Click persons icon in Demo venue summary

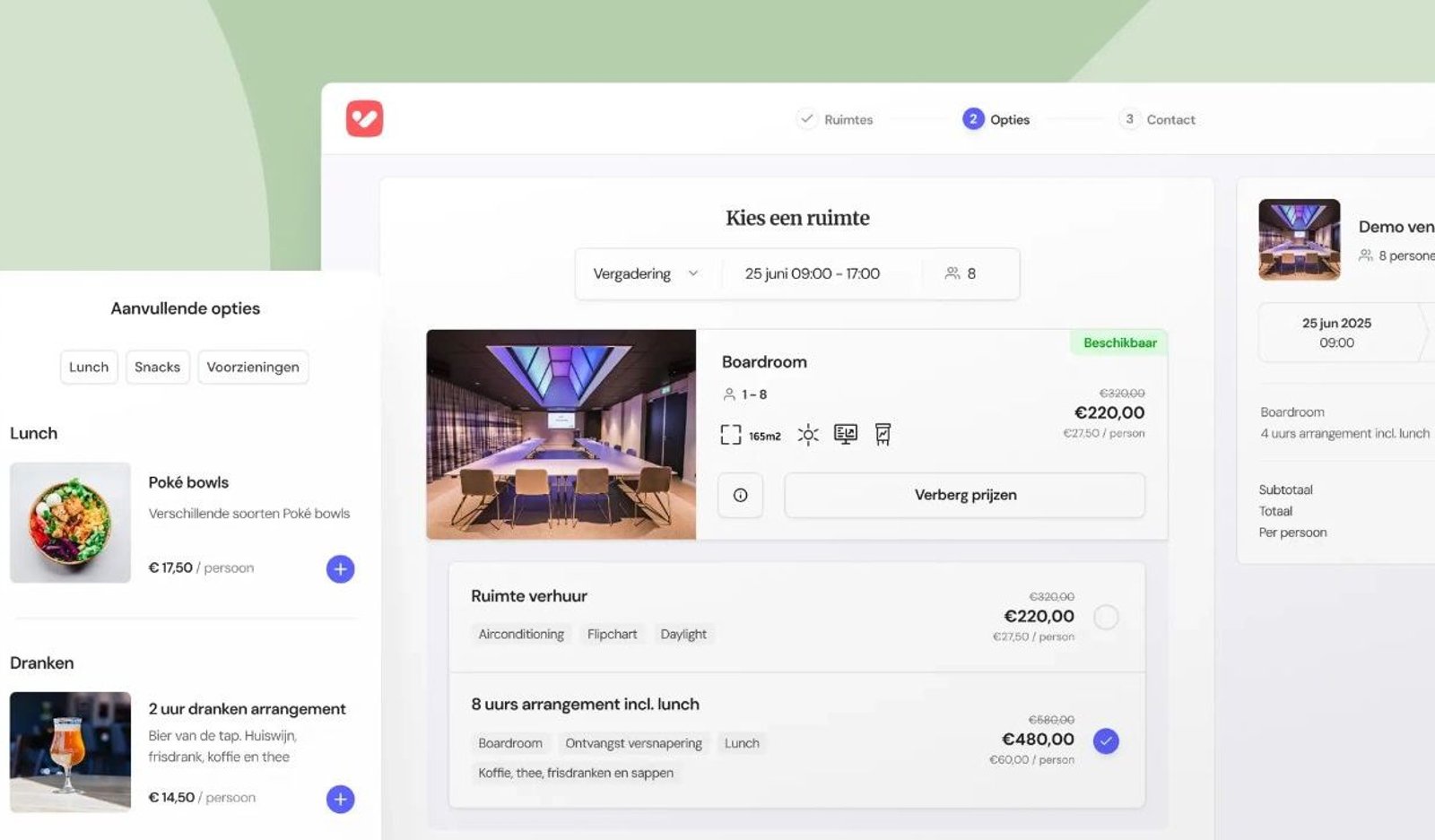[1366, 255]
